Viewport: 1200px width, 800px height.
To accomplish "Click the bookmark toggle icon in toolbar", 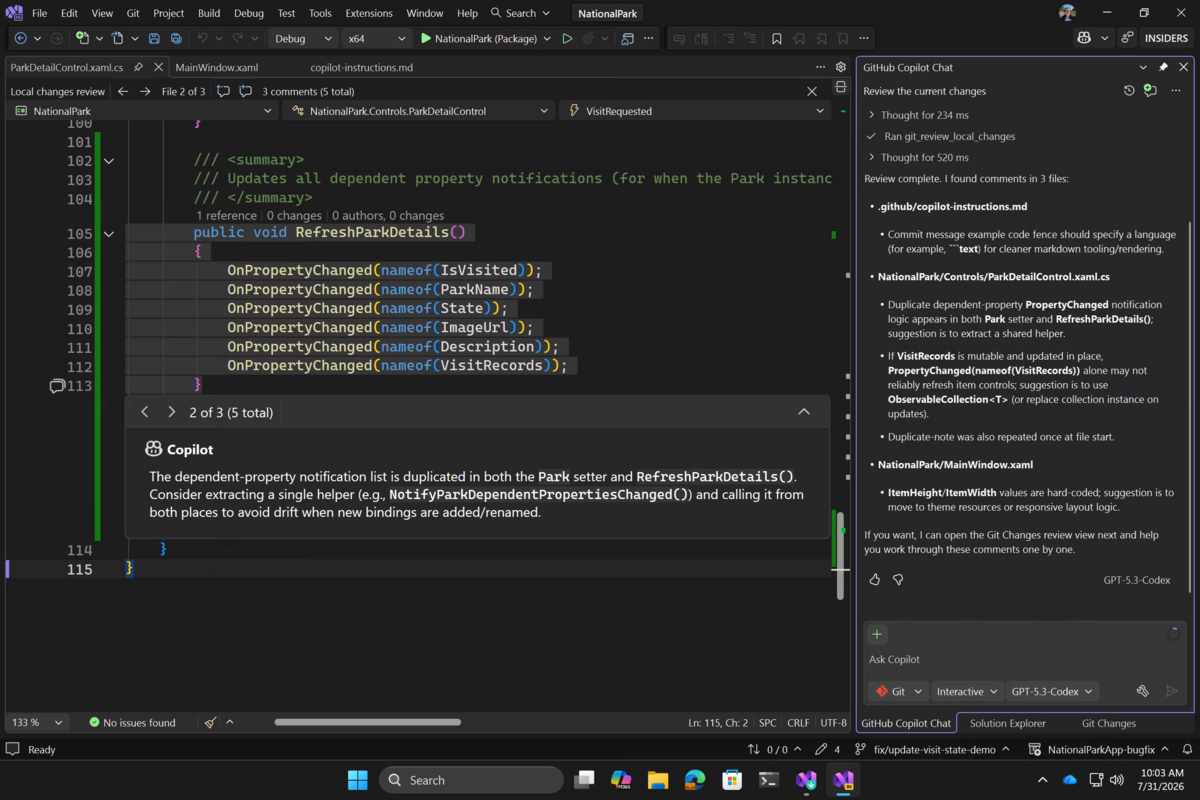I will click(x=776, y=38).
